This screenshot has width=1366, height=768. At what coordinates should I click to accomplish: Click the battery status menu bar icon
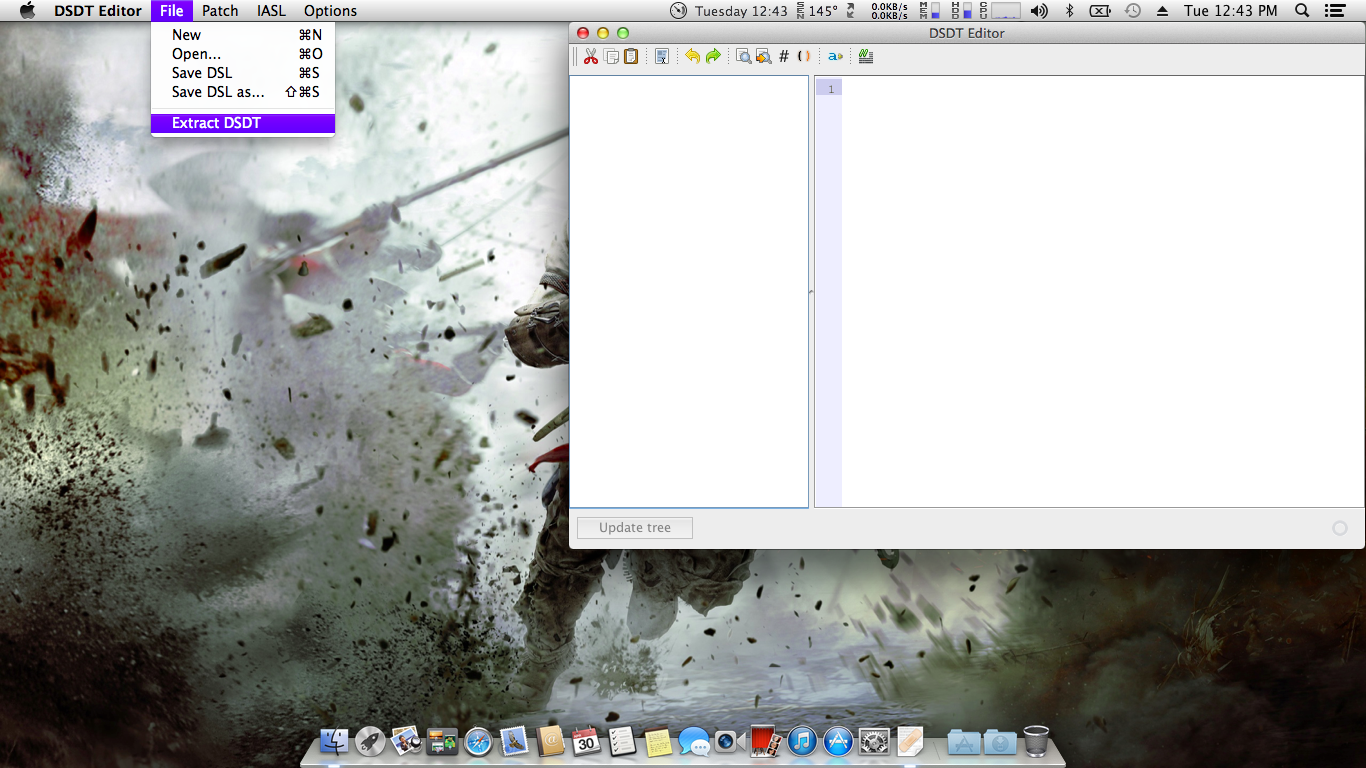1100,11
